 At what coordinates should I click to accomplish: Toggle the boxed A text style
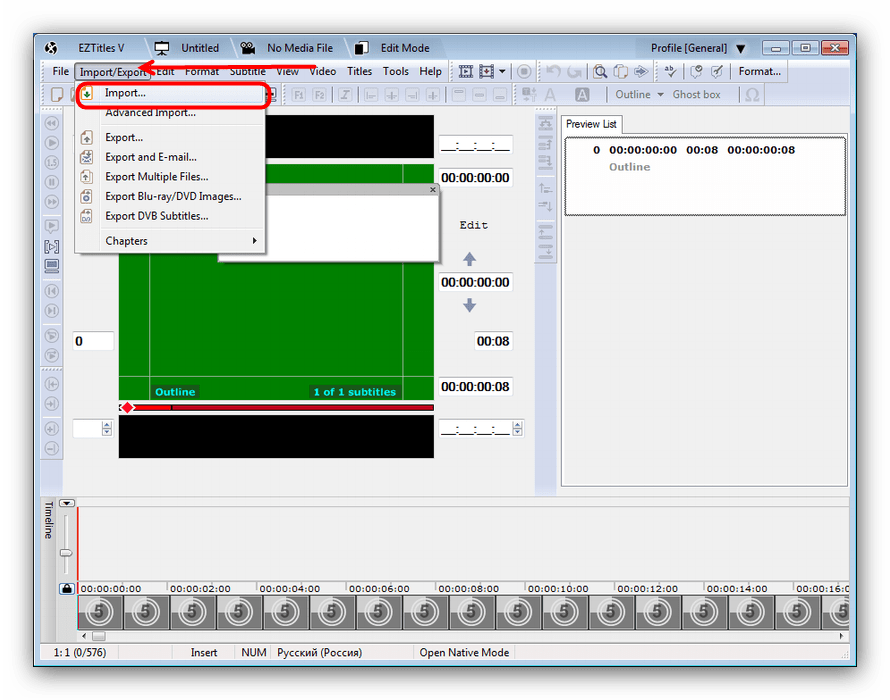tap(583, 95)
